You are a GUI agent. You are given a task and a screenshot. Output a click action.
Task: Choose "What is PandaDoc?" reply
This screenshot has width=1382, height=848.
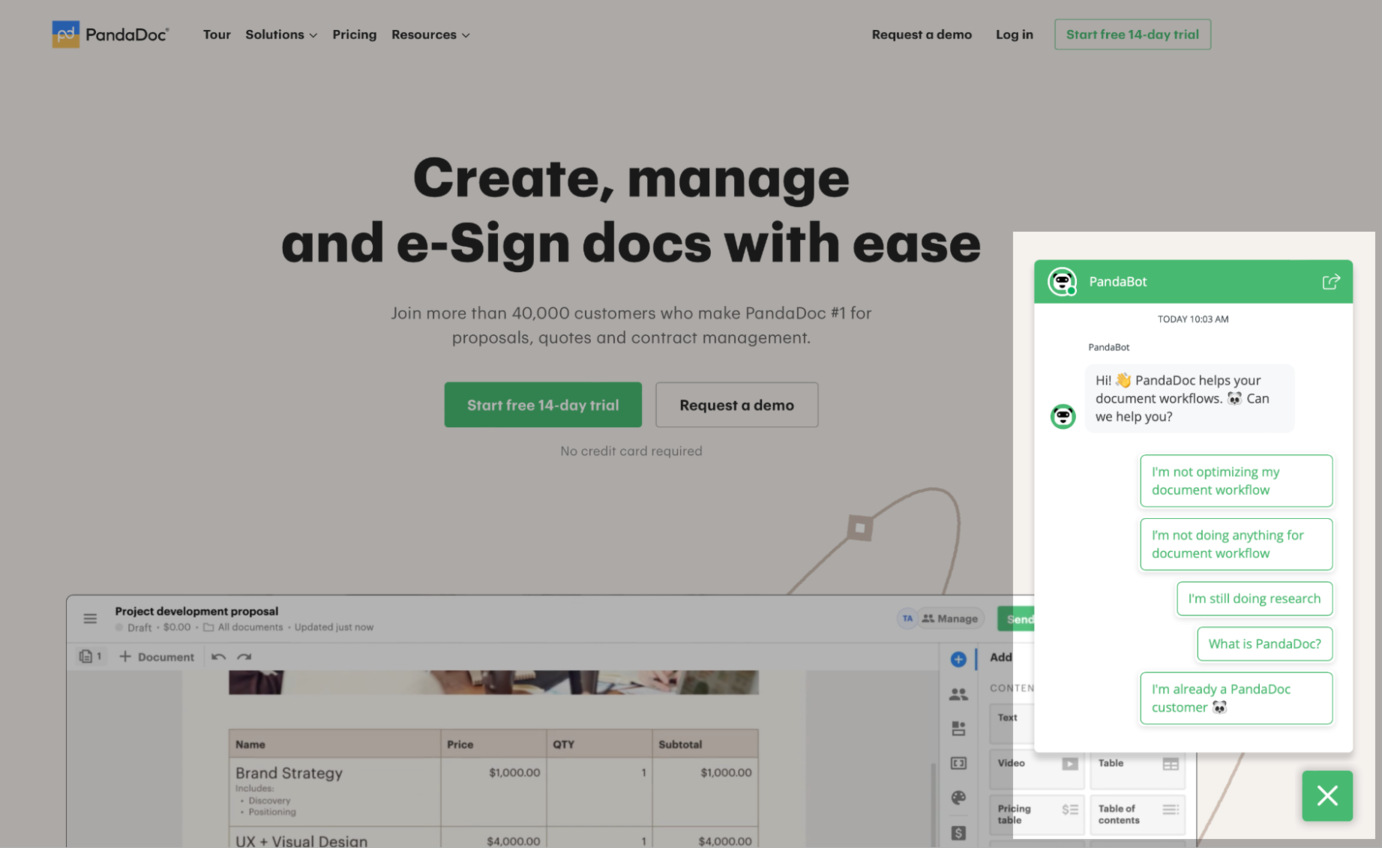(x=1264, y=644)
